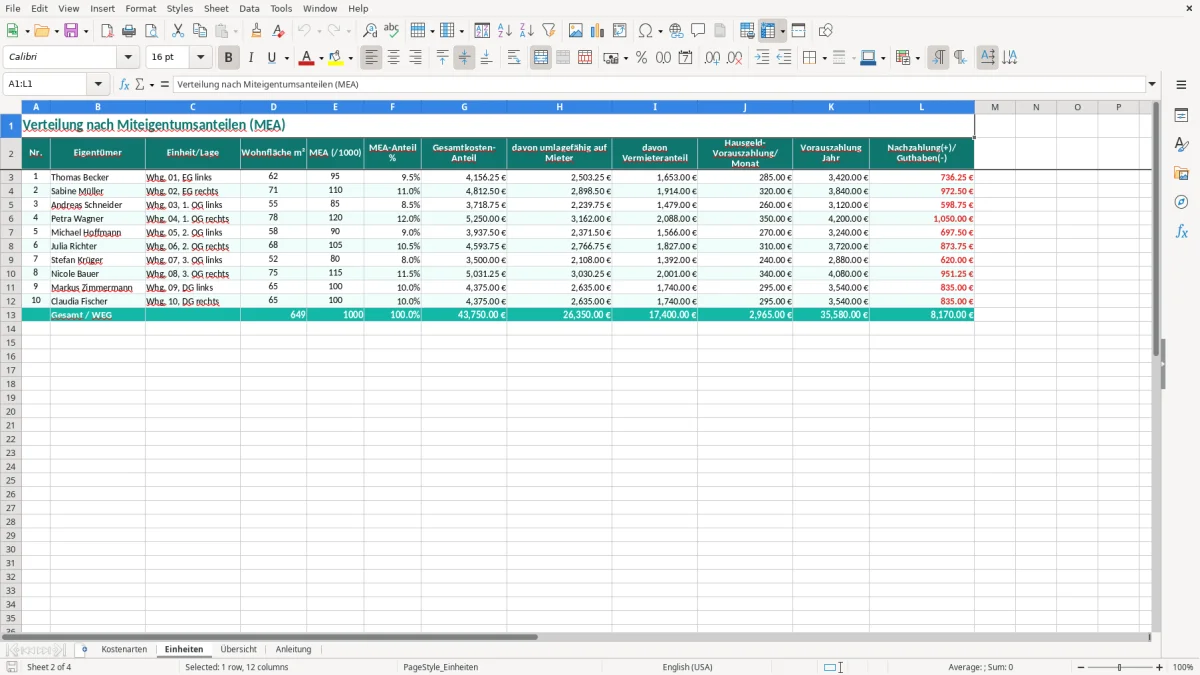Click the formula input line field
This screenshot has width=1200, height=675.
pos(659,84)
